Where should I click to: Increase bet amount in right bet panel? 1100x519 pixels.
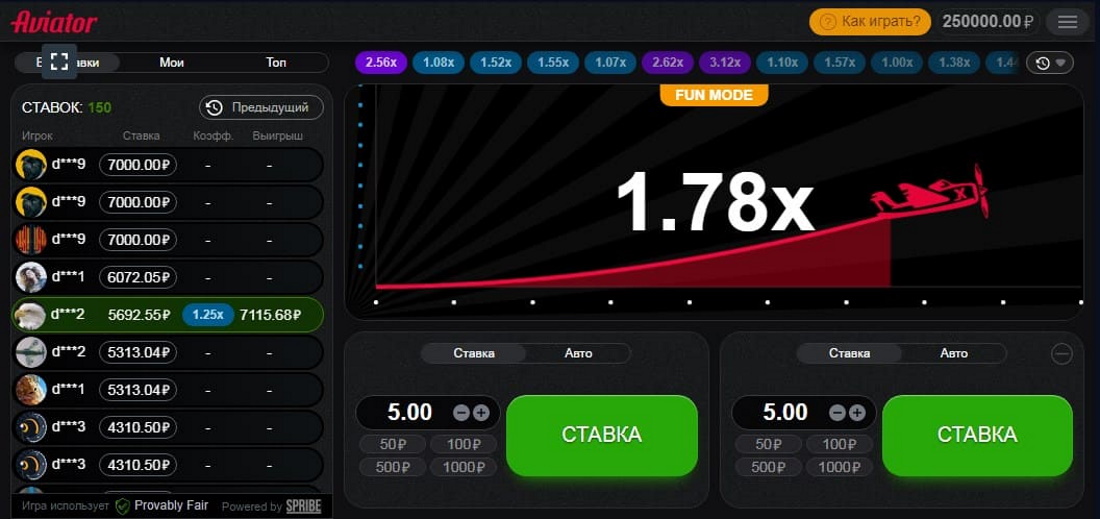click(857, 413)
